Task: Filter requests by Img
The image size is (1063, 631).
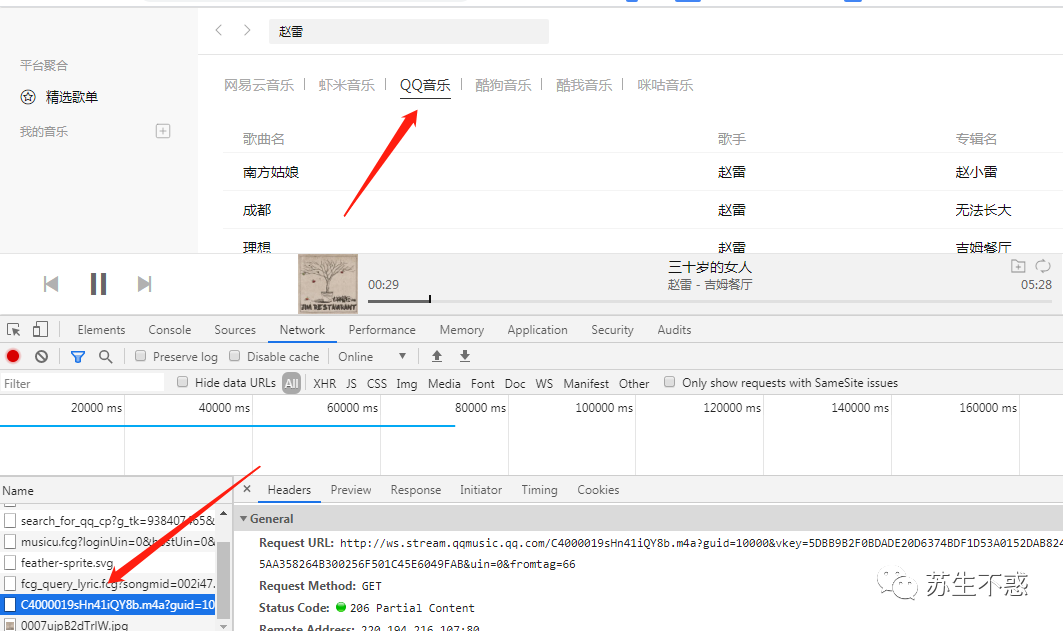Action: pyautogui.click(x=407, y=384)
